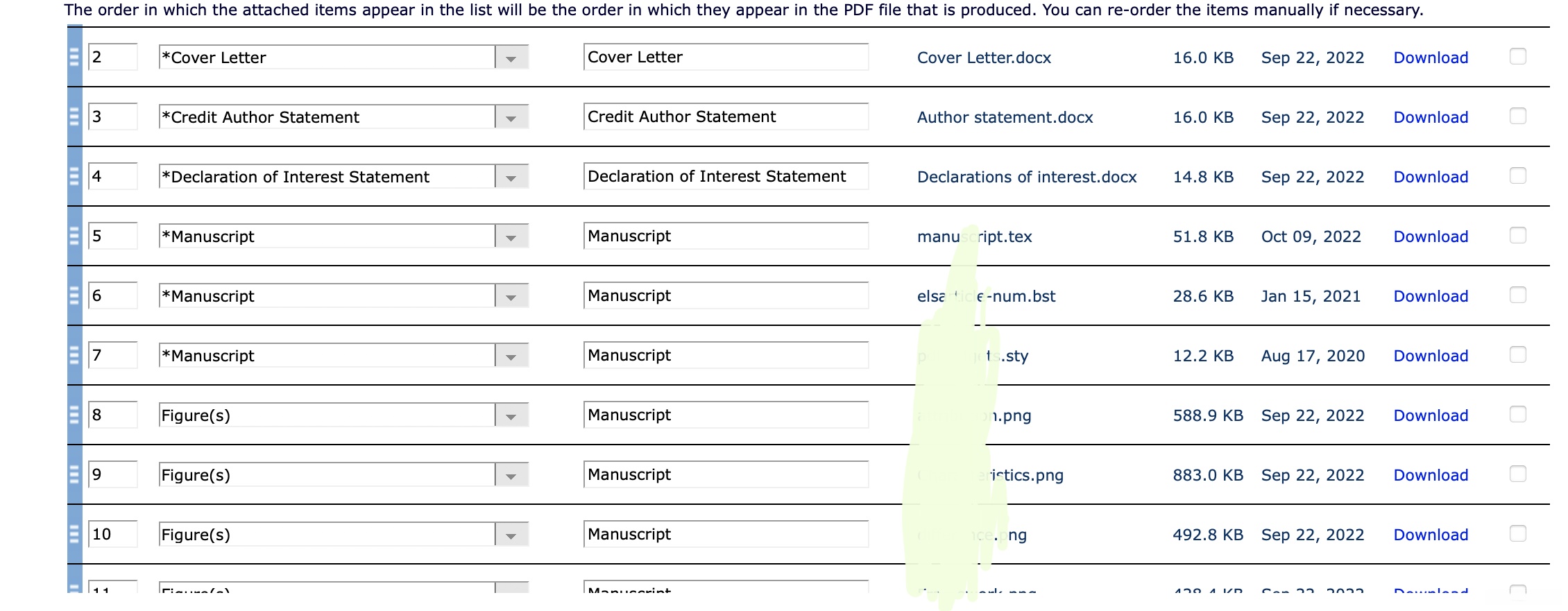Click drag handle icon for item 3 row
The height and width of the screenshot is (611, 1568).
point(74,117)
